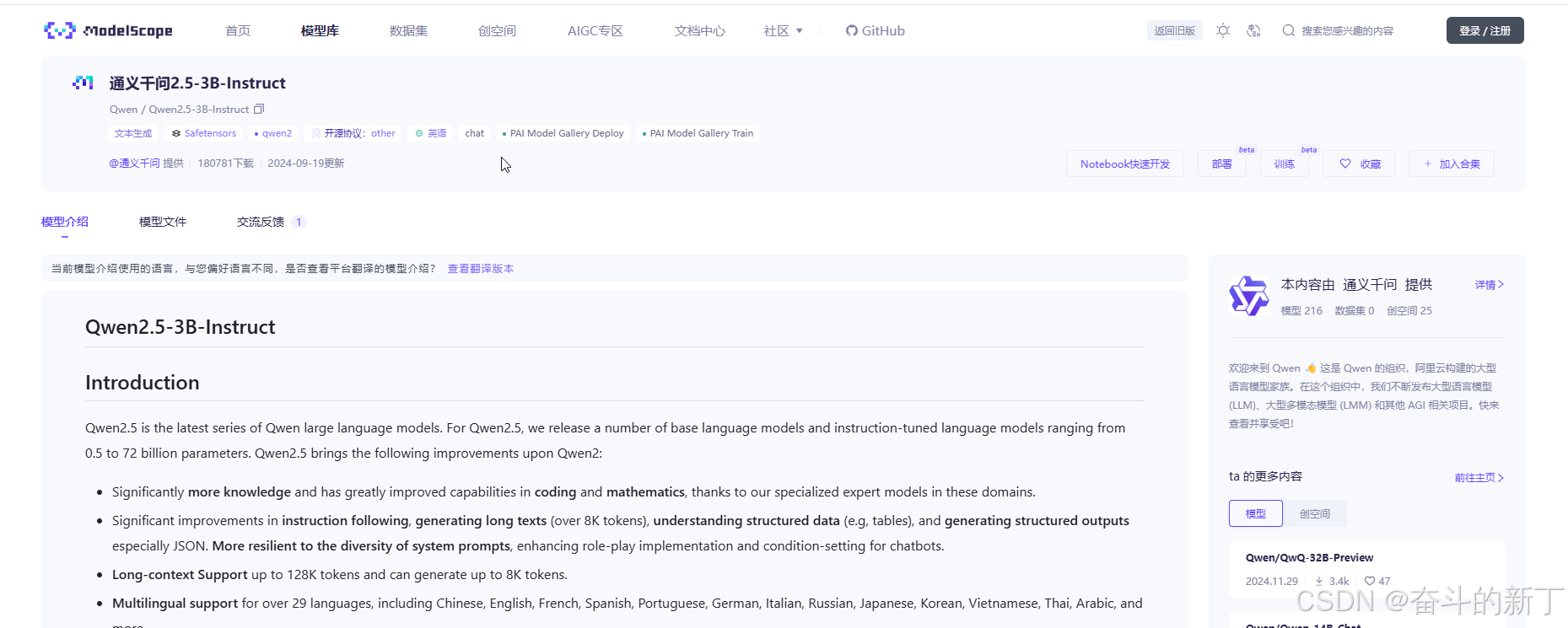Select the 文本生成 tag

click(x=133, y=133)
